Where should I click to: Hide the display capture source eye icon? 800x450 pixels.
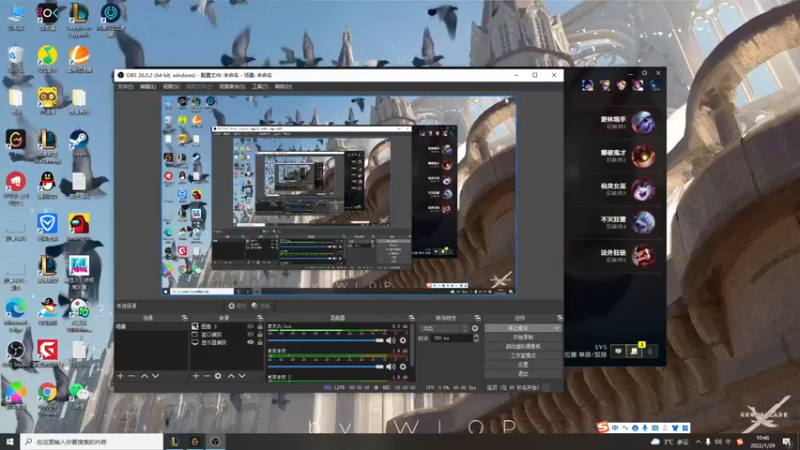coord(250,342)
